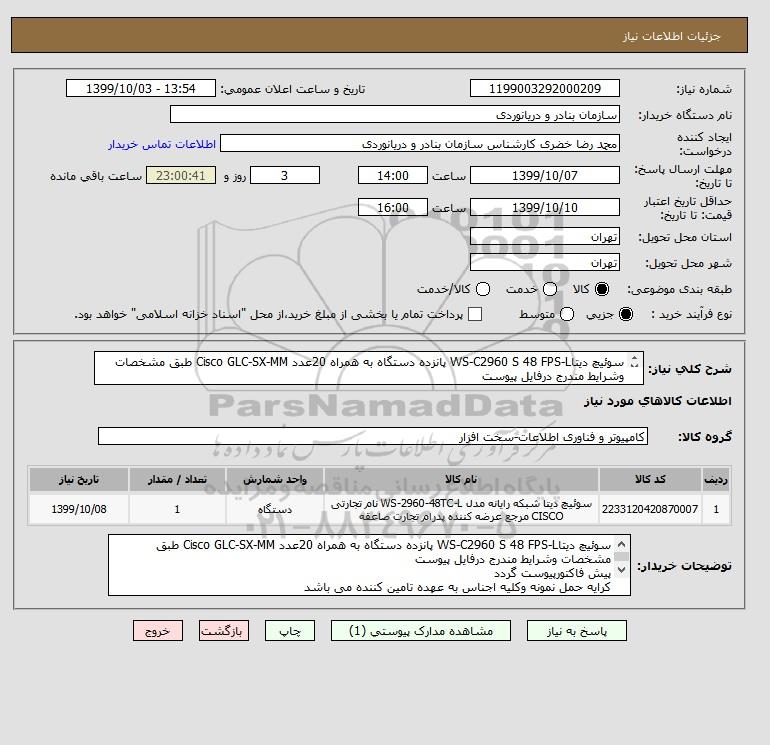Screen dimensions: 770x745
Task: Click the 'جزئیات اطلاعات نیاز' page header
Action: point(671,36)
